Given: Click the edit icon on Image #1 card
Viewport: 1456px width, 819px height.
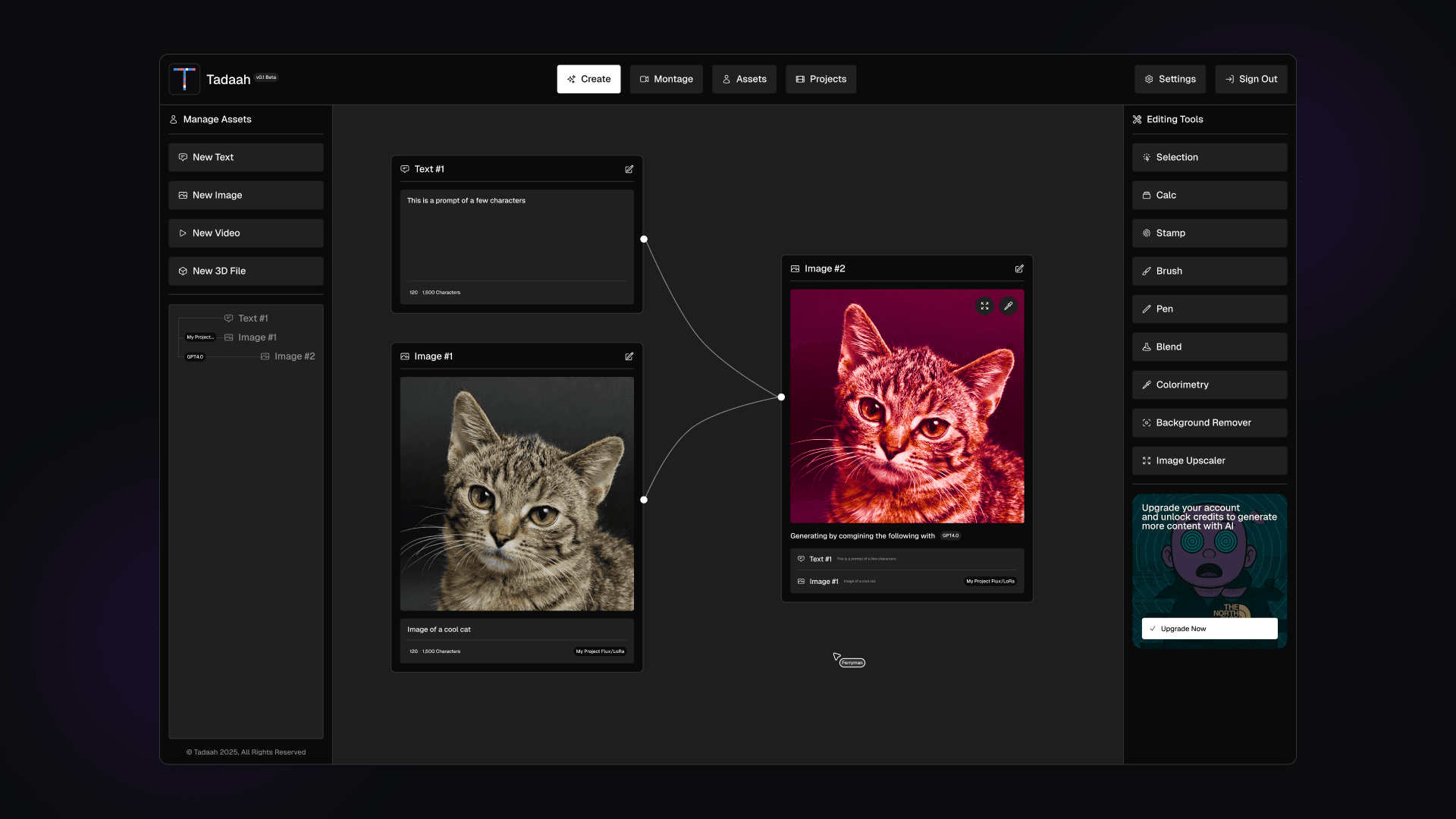Looking at the screenshot, I should click(x=629, y=356).
